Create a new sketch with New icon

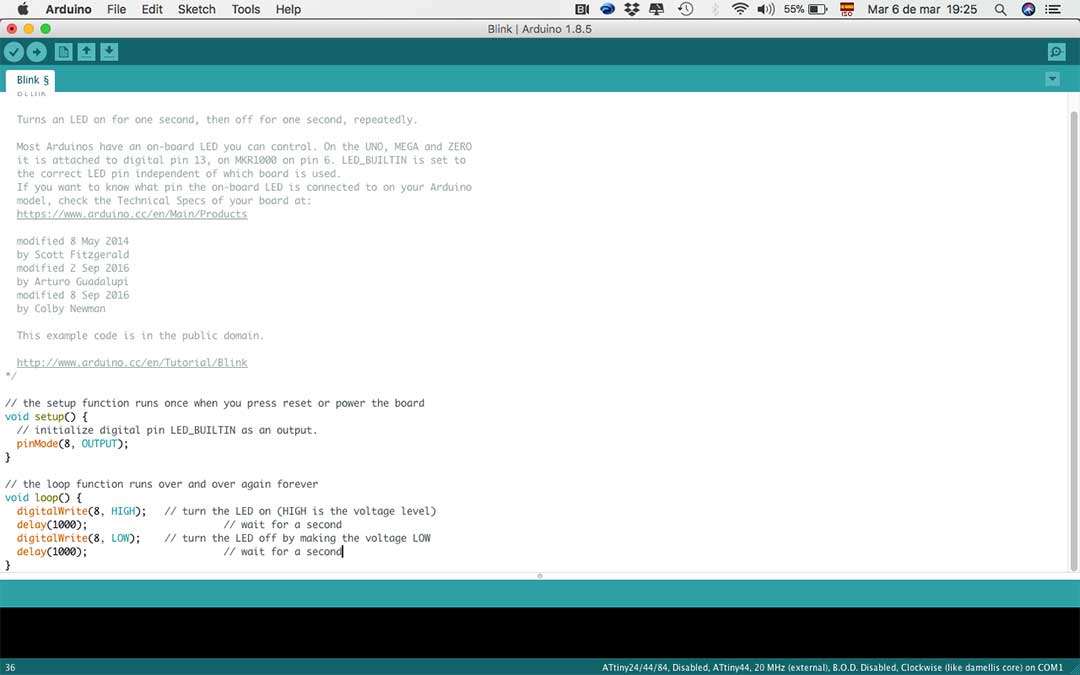click(x=63, y=52)
